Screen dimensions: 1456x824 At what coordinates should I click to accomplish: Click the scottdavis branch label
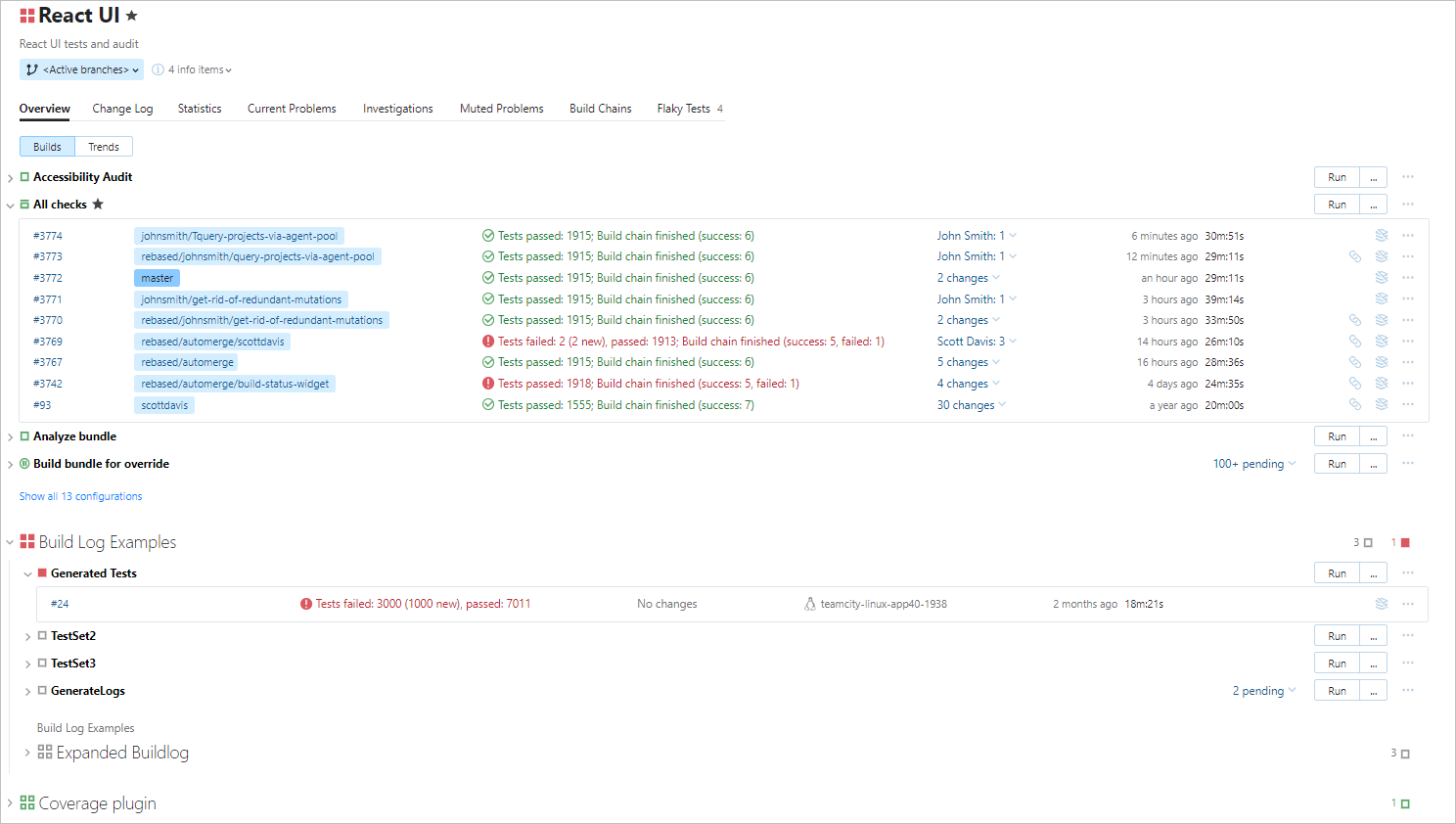(164, 405)
